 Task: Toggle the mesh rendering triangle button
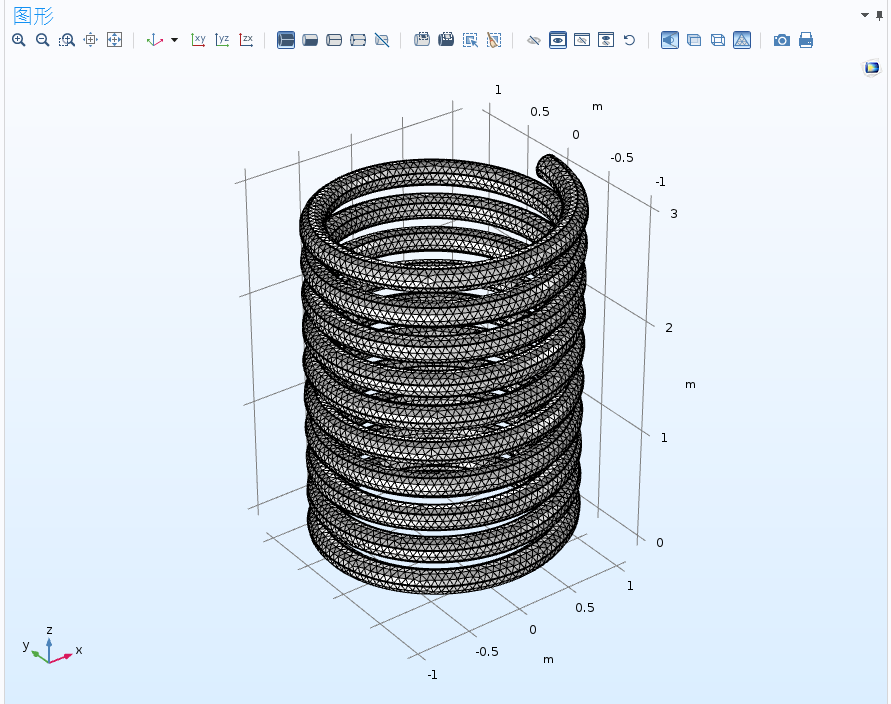click(742, 40)
